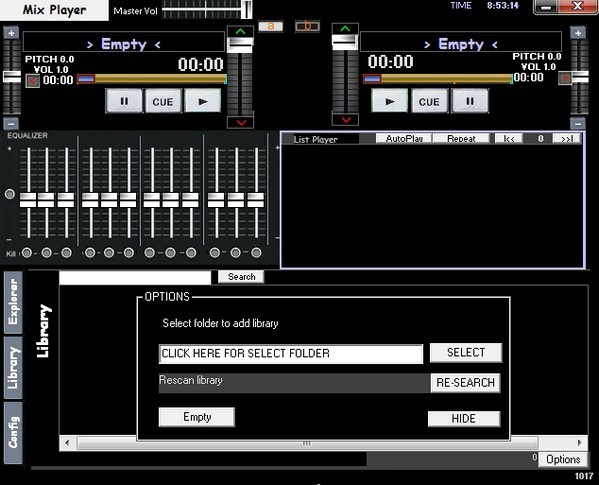Raise left deck pitch with plus icon
This screenshot has height=485, width=599.
point(11,33)
